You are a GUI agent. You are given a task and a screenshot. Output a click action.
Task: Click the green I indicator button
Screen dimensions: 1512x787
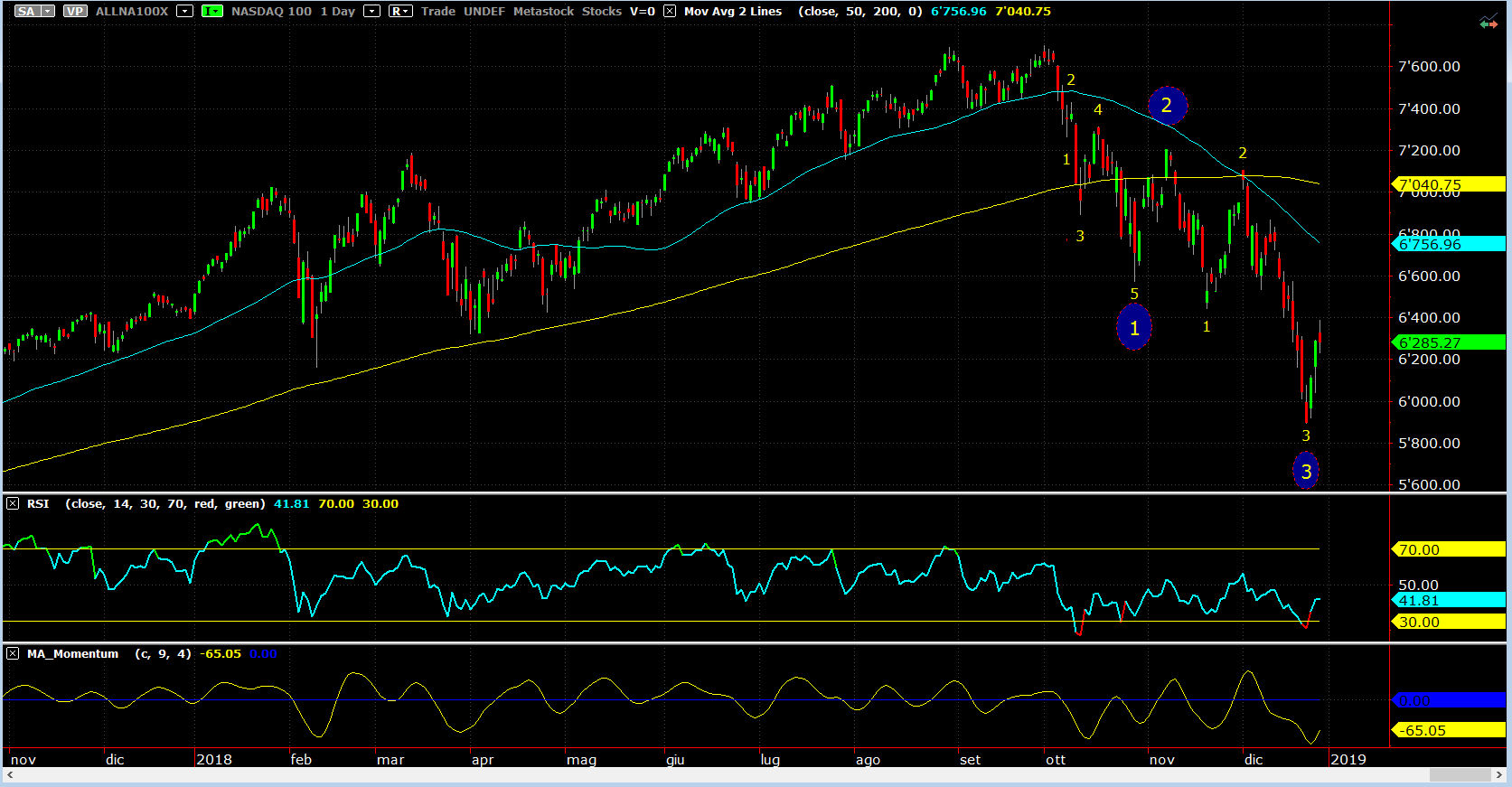pyautogui.click(x=211, y=11)
